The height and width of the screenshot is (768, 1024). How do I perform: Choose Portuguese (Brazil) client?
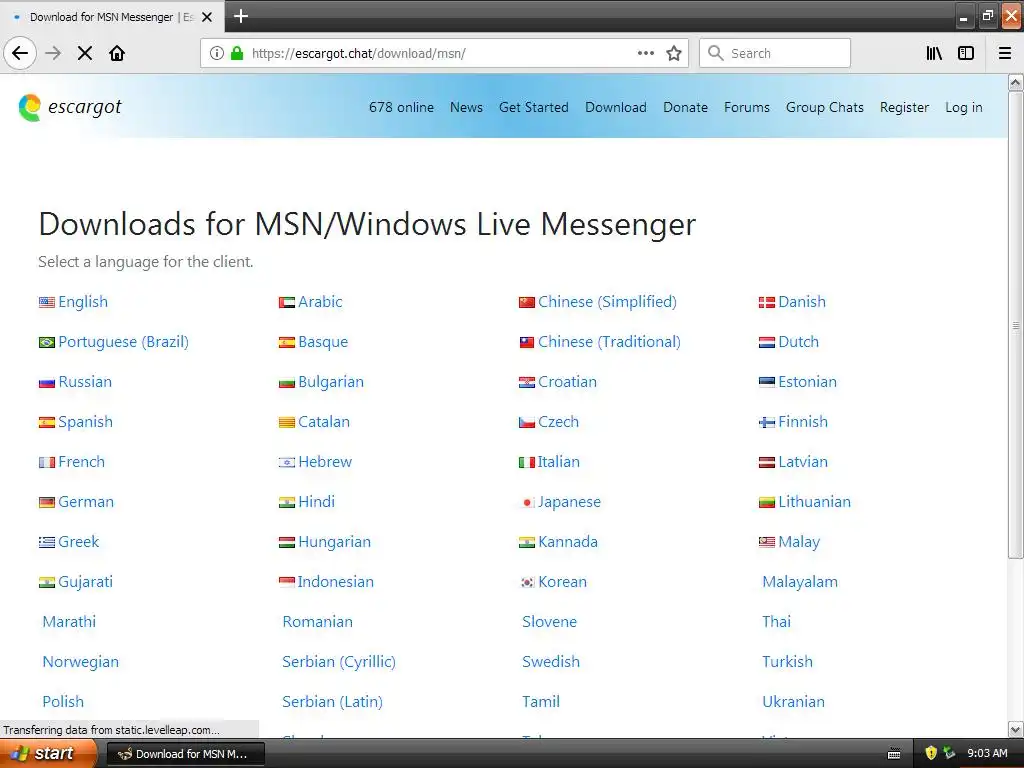pyautogui.click(x=123, y=342)
